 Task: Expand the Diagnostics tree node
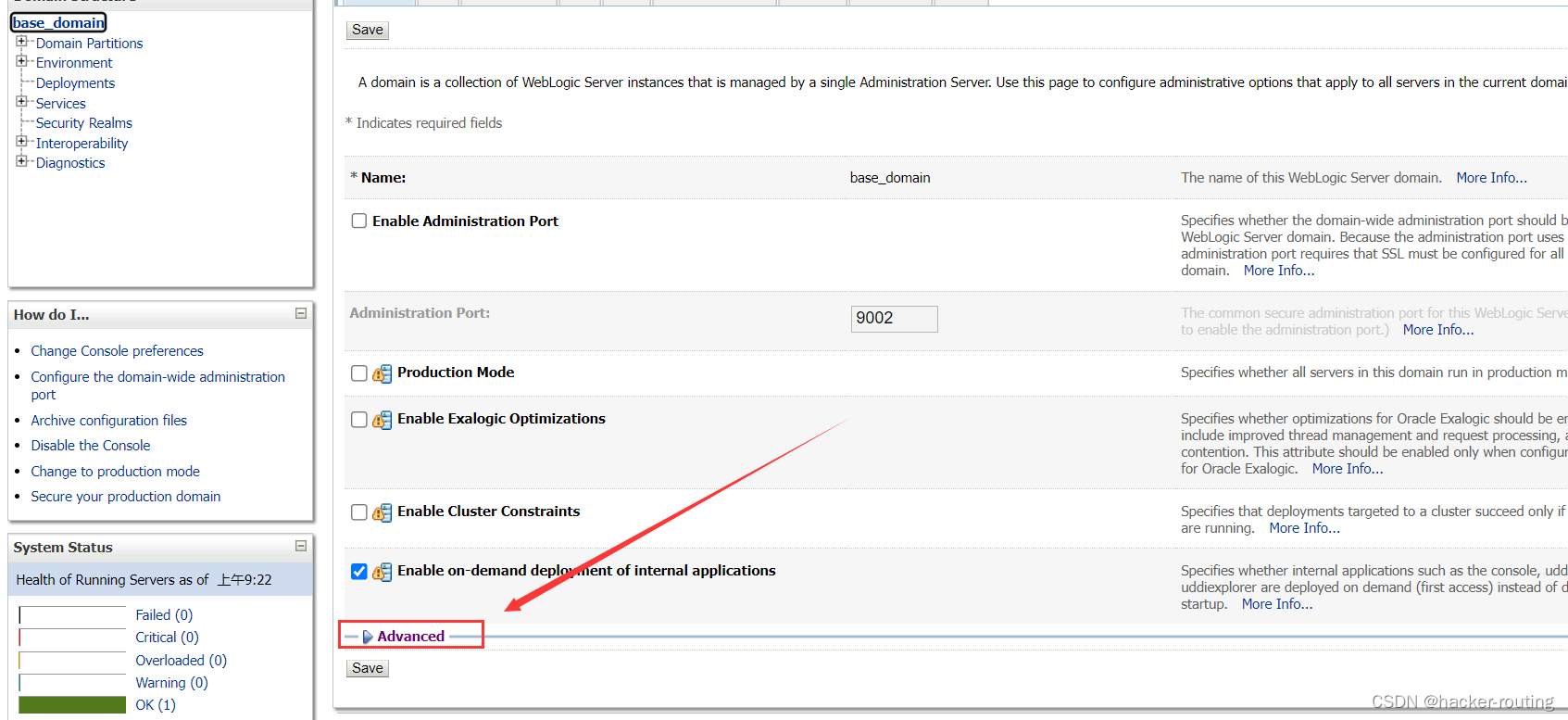point(21,161)
